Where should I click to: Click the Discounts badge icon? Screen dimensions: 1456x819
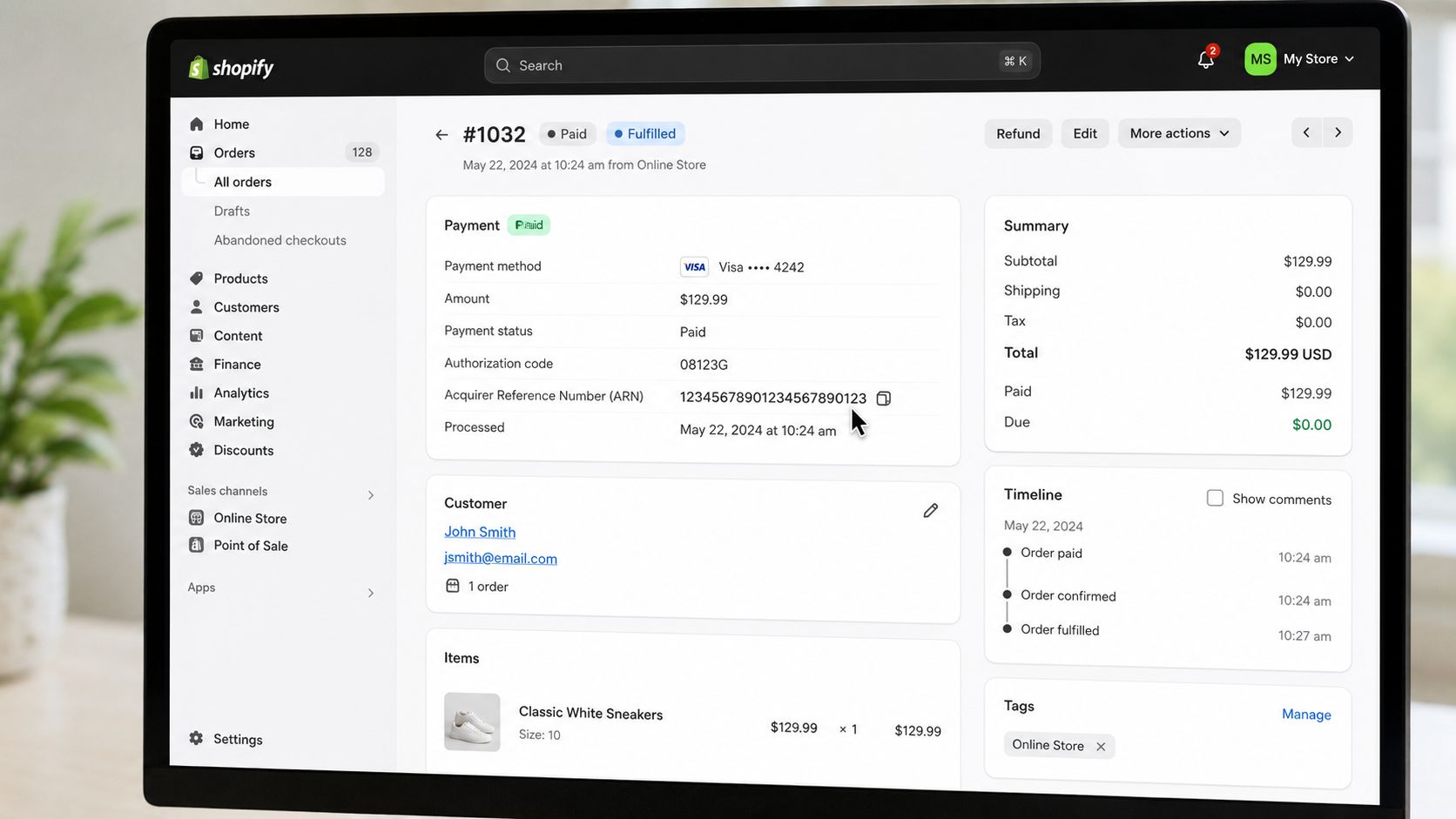197,450
